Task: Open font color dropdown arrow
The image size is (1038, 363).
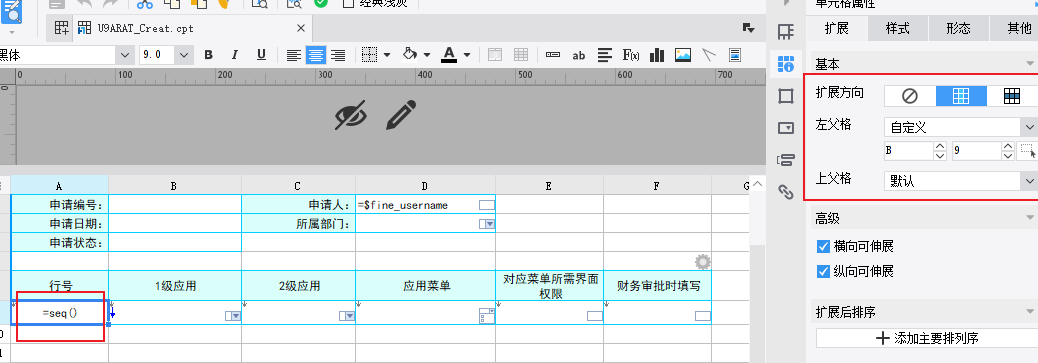Action: click(x=467, y=55)
